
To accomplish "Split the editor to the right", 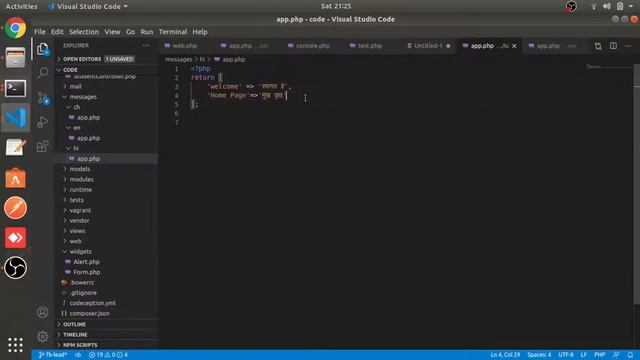I will [x=613, y=46].
